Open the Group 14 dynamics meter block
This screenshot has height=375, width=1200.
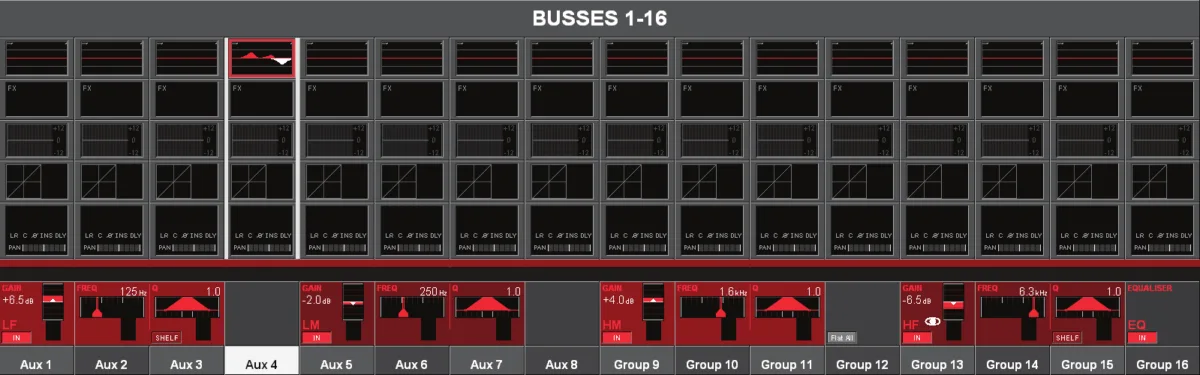(1012, 141)
